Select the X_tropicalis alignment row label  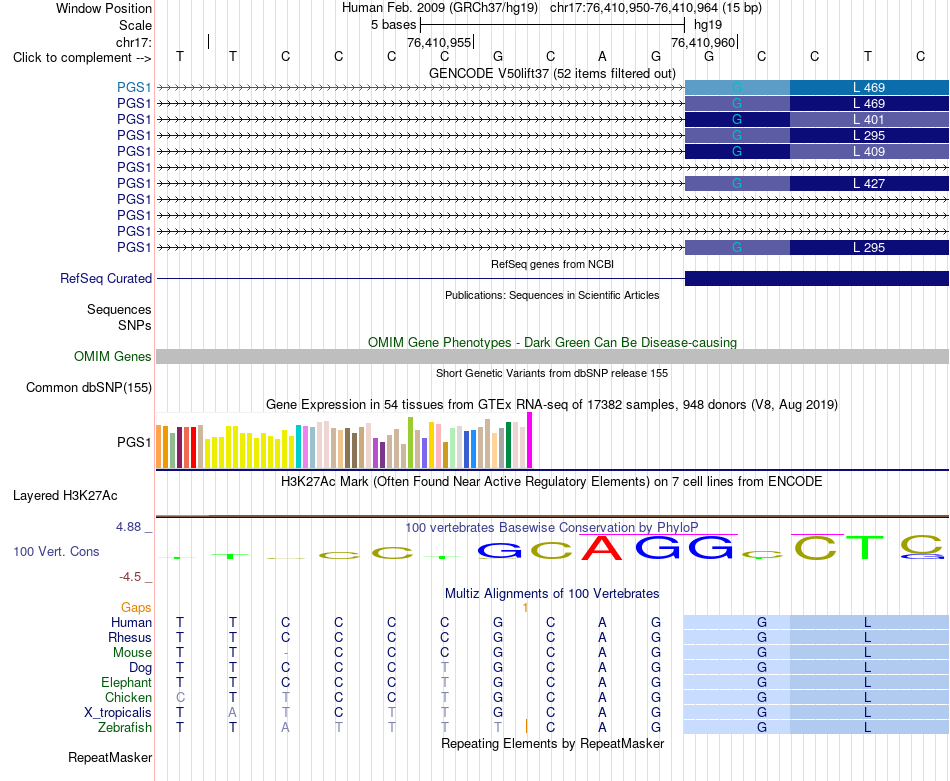click(118, 713)
